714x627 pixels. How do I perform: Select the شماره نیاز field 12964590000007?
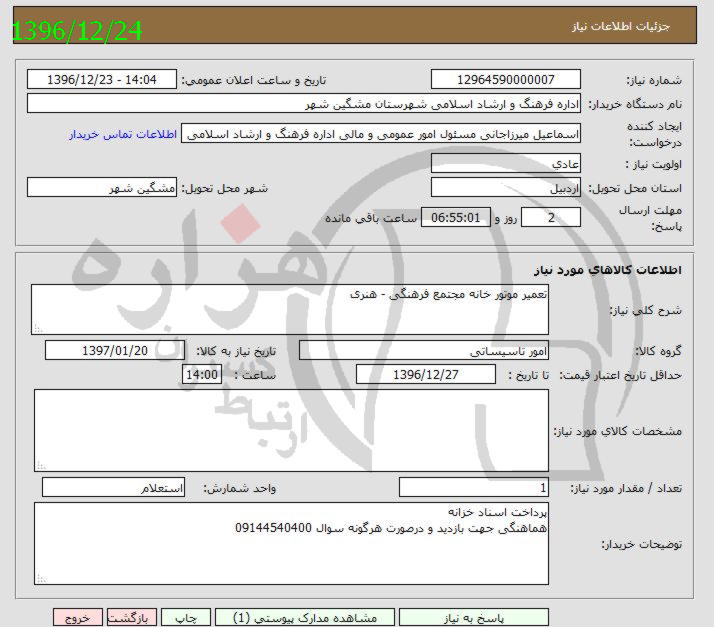(x=505, y=79)
